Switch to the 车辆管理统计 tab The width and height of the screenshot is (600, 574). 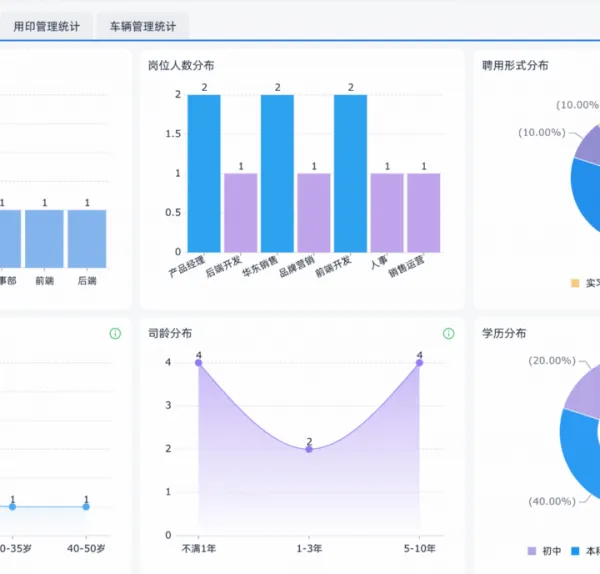pos(143,26)
